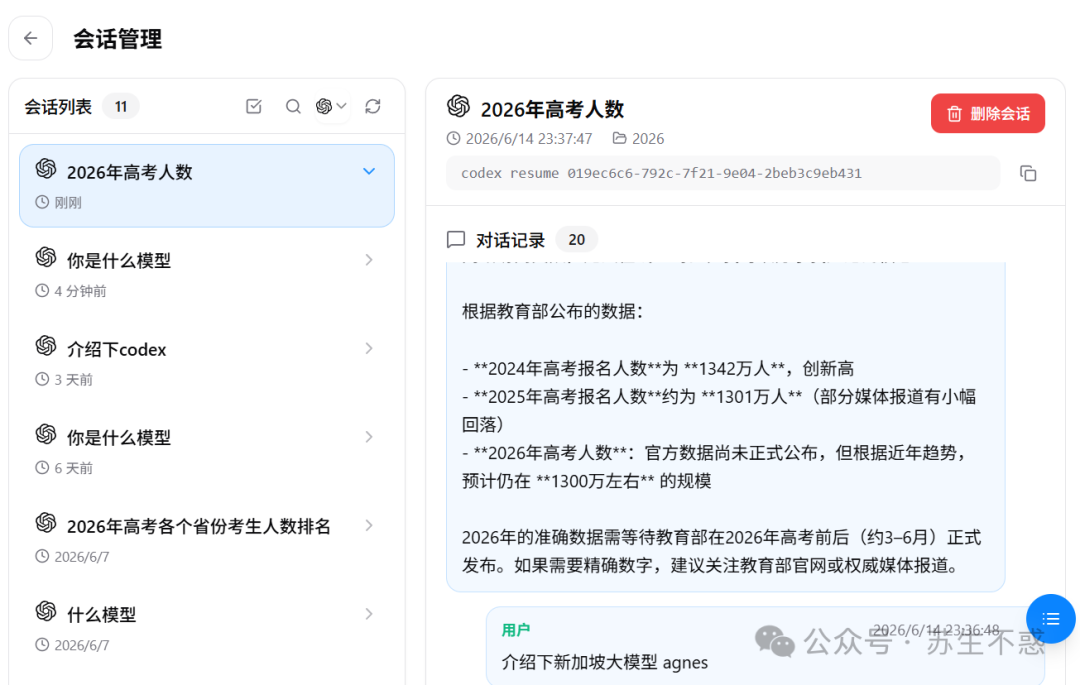Click the 2026 folder icon
Screen dimensions: 1080x685
click(619, 138)
